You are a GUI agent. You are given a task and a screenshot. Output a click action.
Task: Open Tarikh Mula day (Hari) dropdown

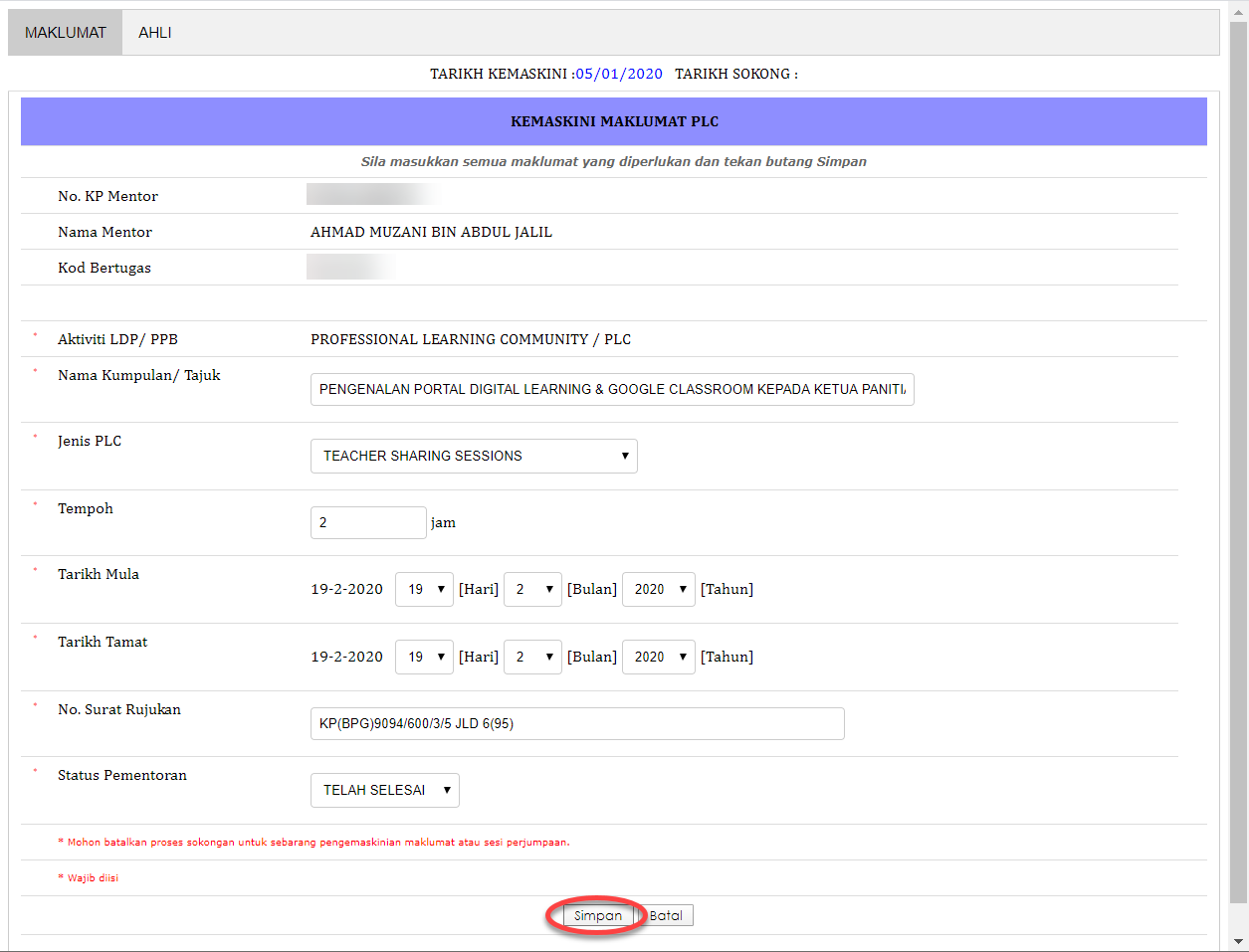pos(425,589)
